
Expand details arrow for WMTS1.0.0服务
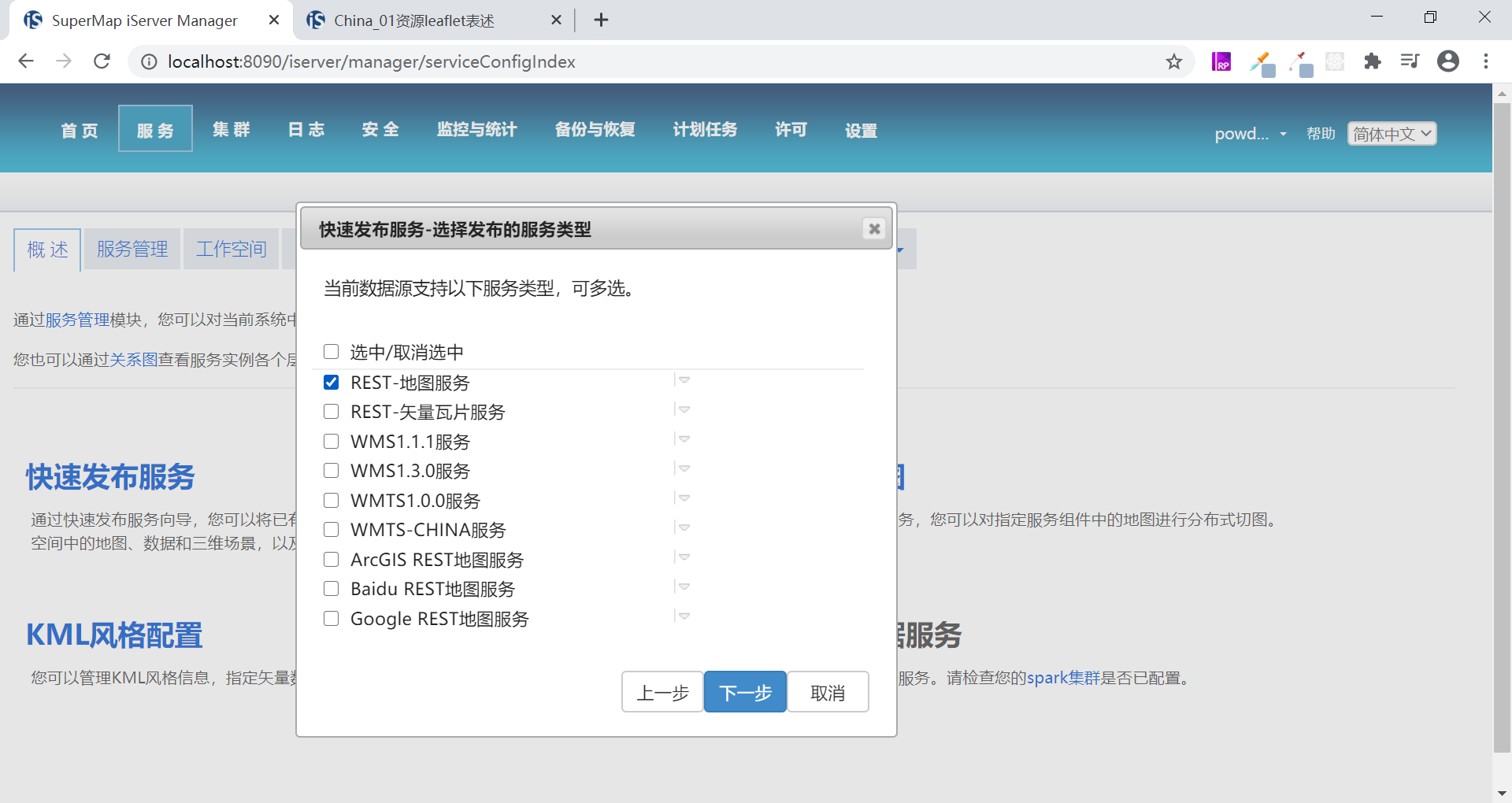[x=684, y=498]
